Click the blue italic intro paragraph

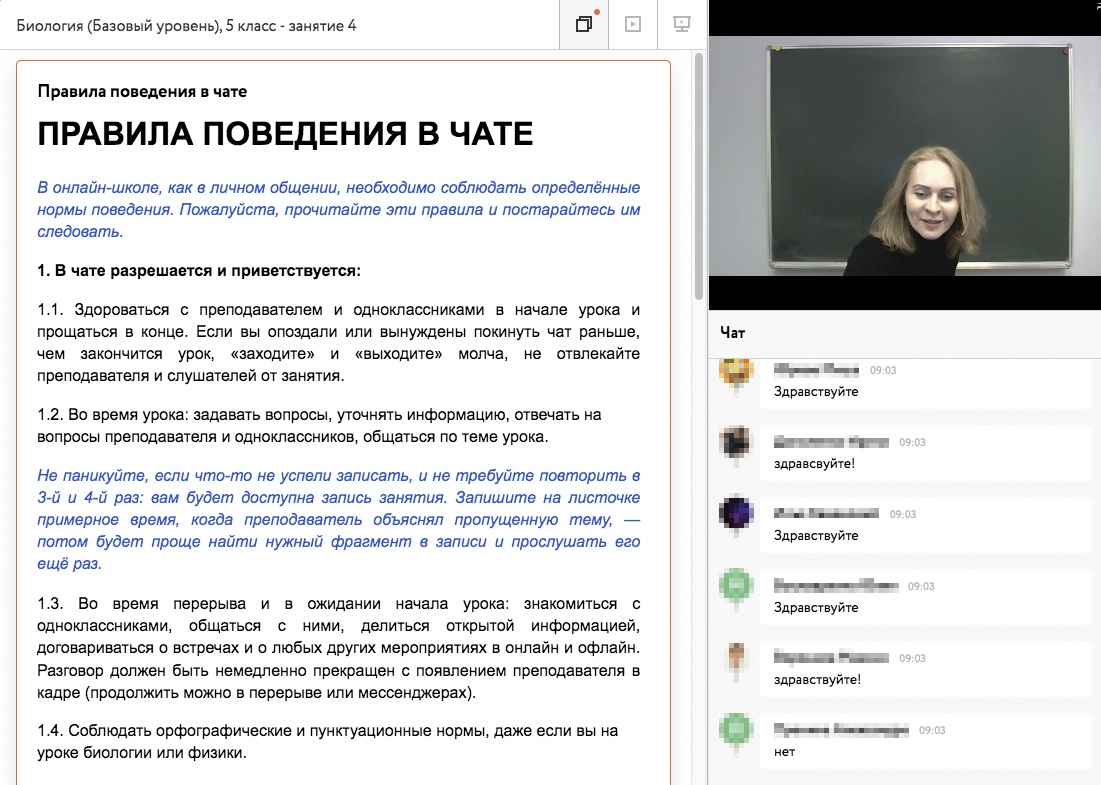point(338,209)
